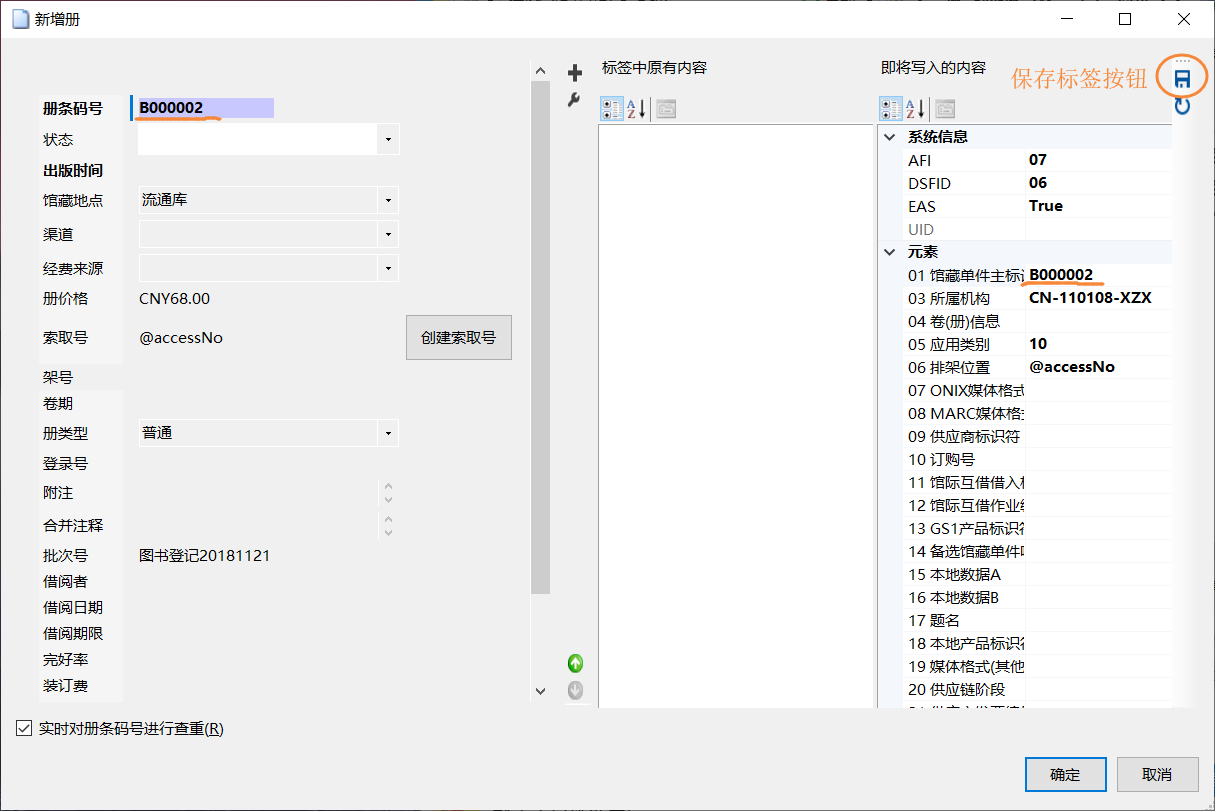Image resolution: width=1215 pixels, height=811 pixels.
Task: Open the 渠道 dropdown
Action: pyautogui.click(x=388, y=235)
